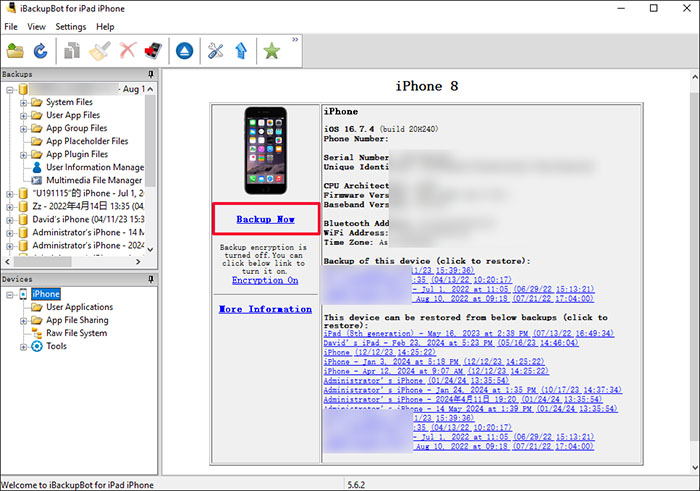
Task: Select Administrator's iPhone - 2024 backup
Action: pyautogui.click(x=88, y=246)
